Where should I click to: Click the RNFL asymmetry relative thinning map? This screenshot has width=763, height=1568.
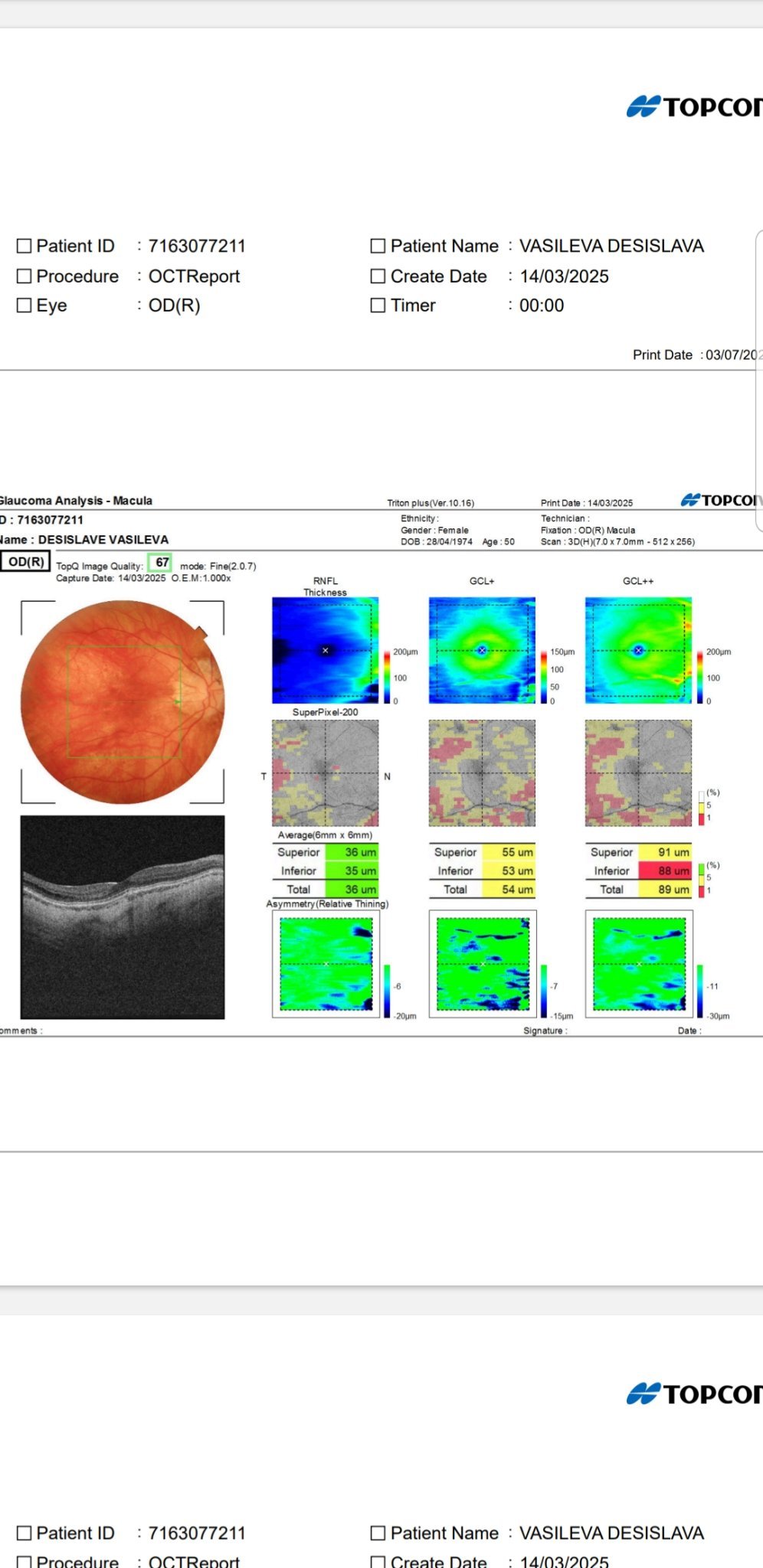coord(326,963)
